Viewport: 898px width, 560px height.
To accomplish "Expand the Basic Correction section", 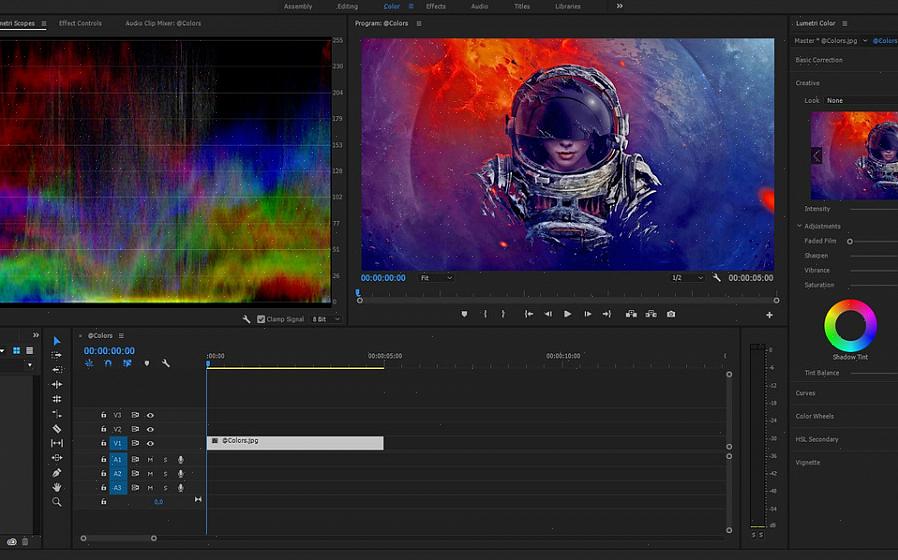I will 819,60.
